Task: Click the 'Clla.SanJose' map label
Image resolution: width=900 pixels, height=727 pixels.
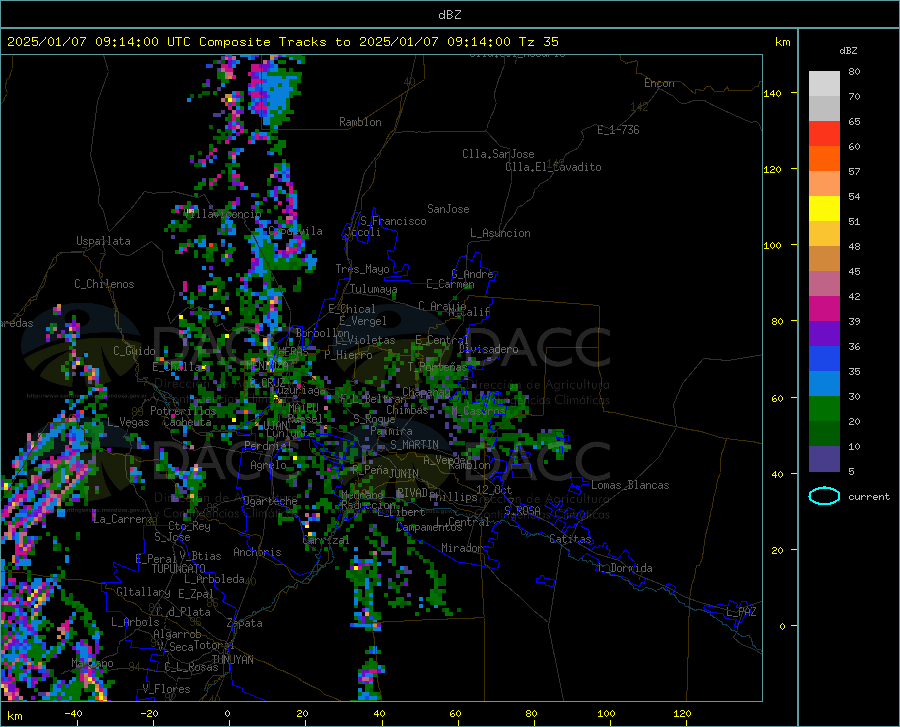Action: (498, 154)
